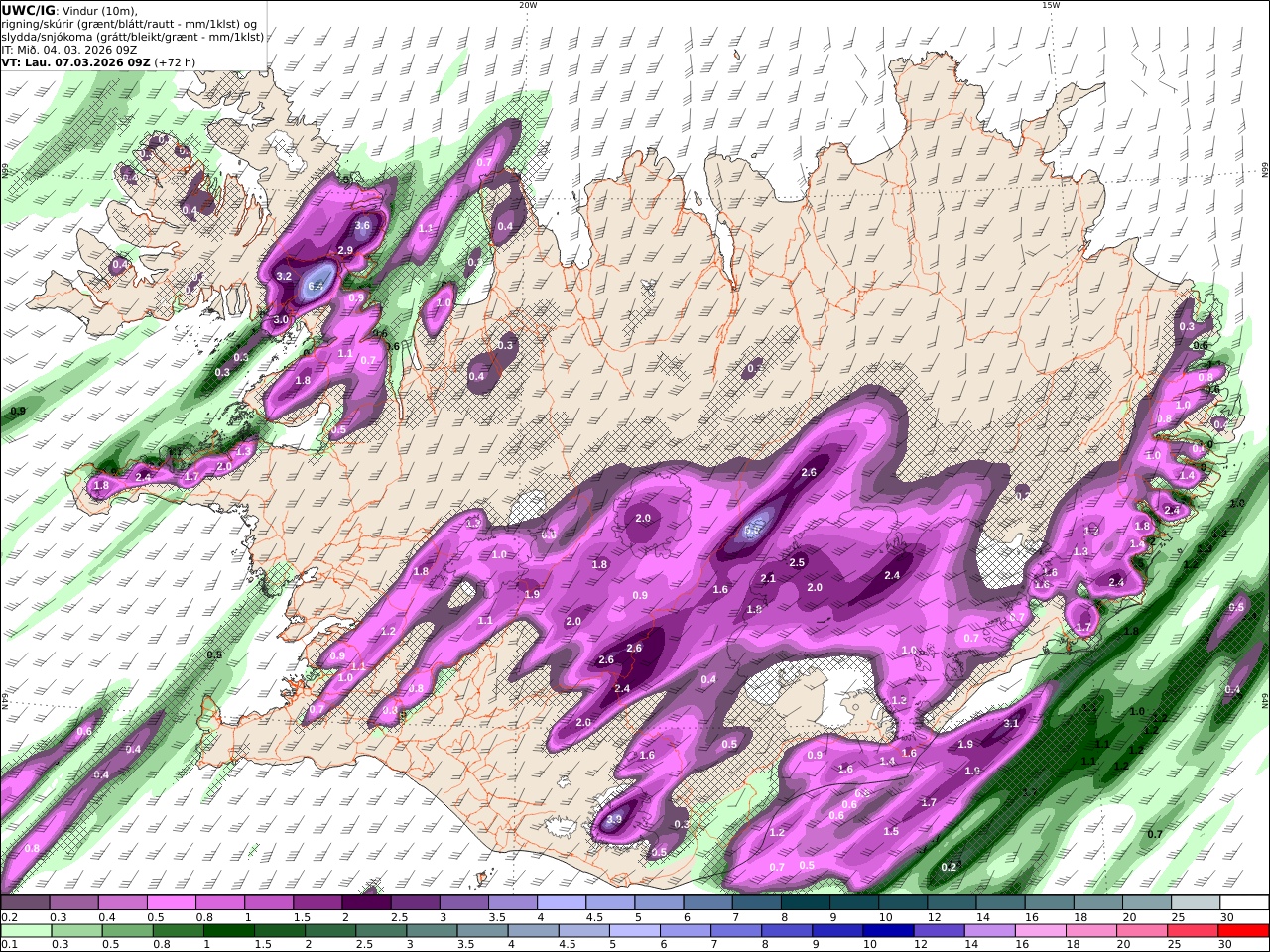
Task: Select the light pink 16 swatch on rain scale
Action: [1041, 931]
